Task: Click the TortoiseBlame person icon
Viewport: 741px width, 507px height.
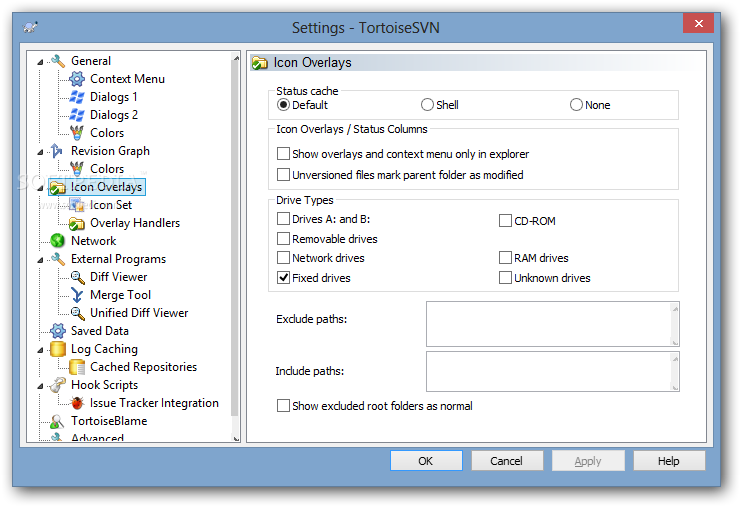Action: [57, 421]
